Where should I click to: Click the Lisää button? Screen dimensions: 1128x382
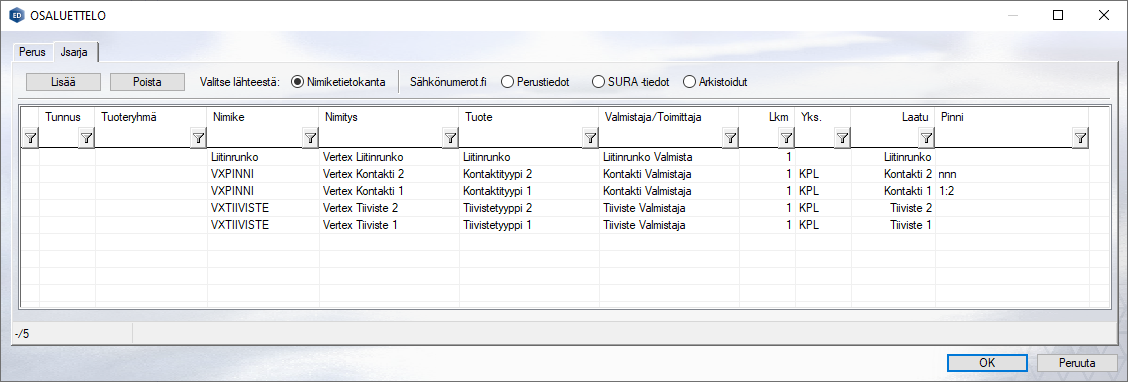[63, 82]
